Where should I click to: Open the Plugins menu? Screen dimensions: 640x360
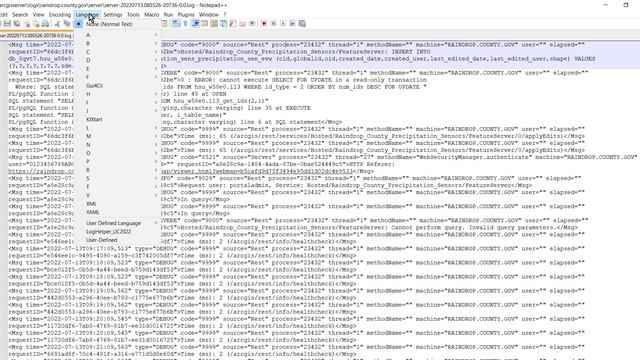186,15
